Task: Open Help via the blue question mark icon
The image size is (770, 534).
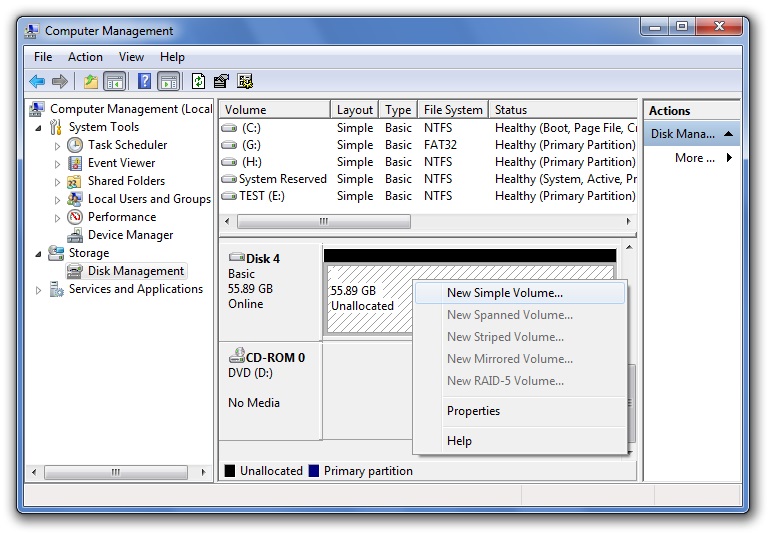Action: 145,82
